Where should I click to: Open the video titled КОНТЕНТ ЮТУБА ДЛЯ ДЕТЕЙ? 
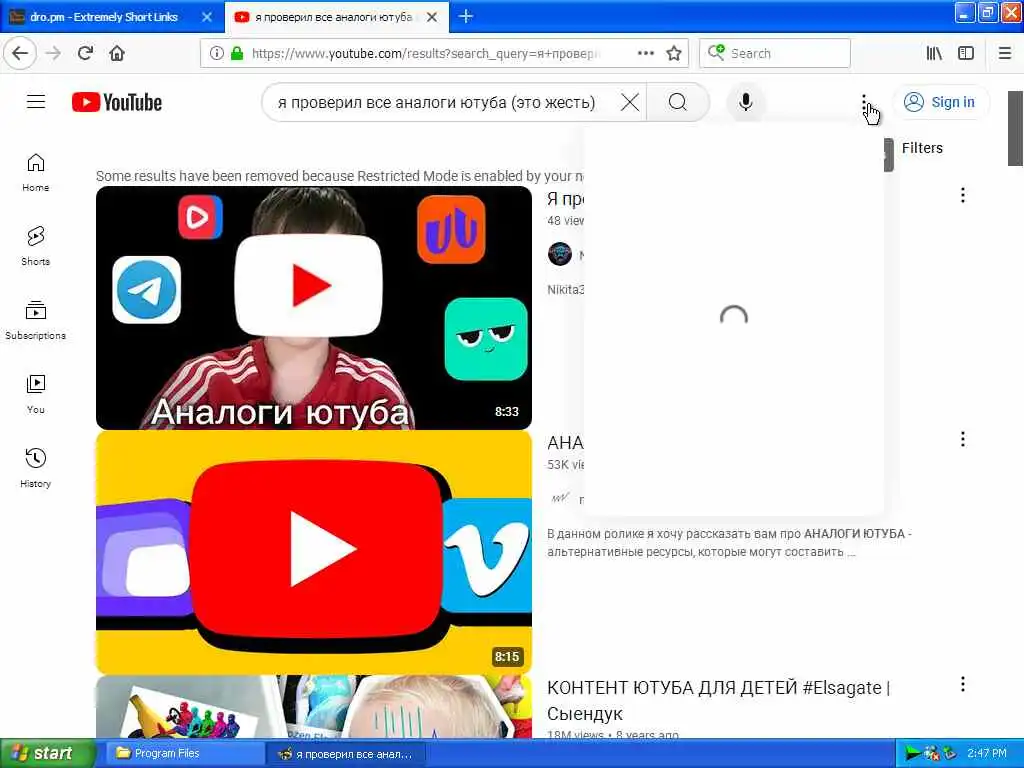point(718,700)
